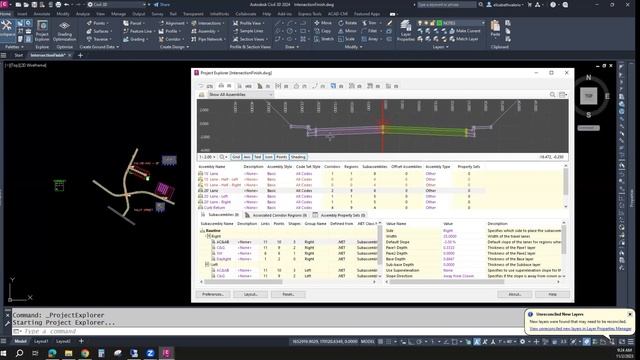Screen dimensions: 640x360
Task: Toggle the Shading display button
Action: [298, 157]
